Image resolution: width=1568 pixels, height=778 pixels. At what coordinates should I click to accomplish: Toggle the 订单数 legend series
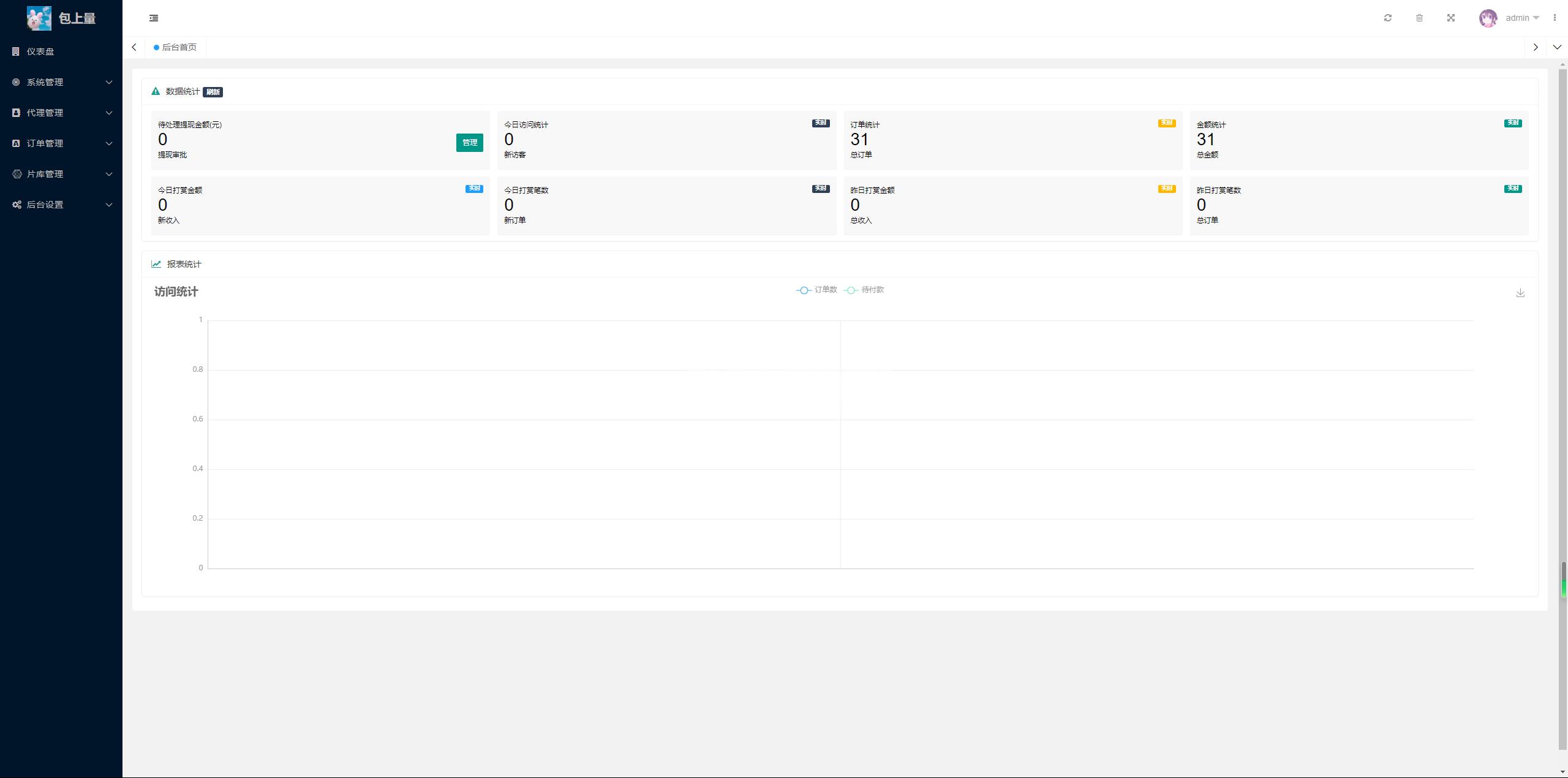tap(816, 290)
